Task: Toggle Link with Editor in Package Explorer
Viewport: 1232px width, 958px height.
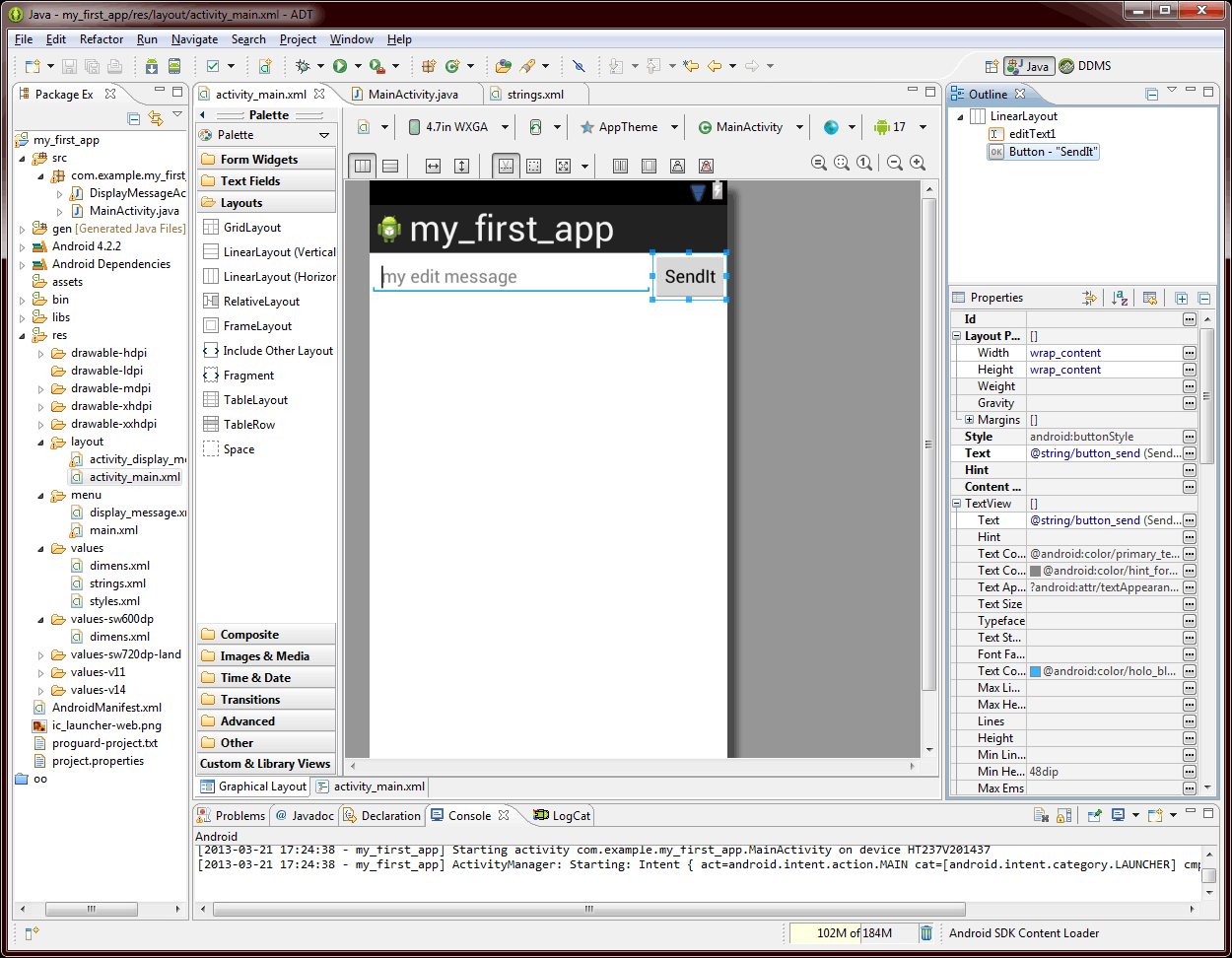Action: pos(156,118)
